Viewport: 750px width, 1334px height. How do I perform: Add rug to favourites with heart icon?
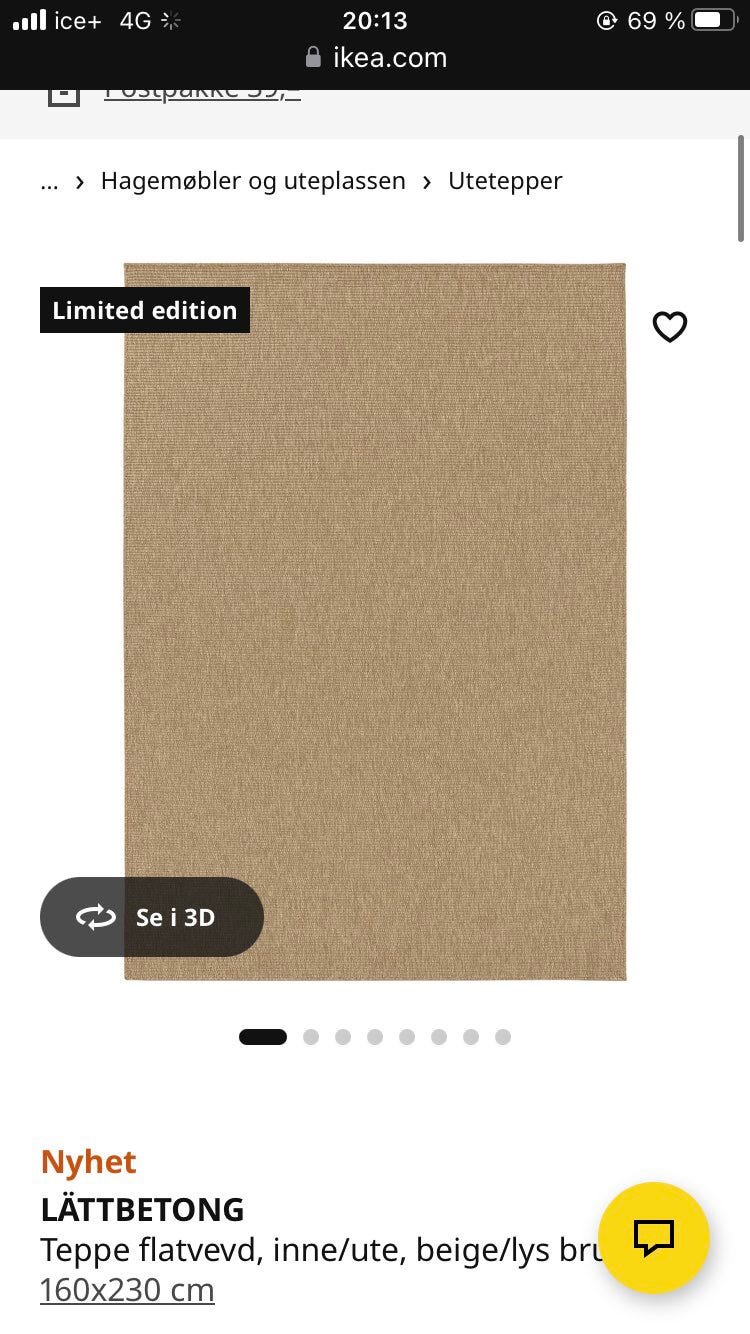tap(670, 327)
